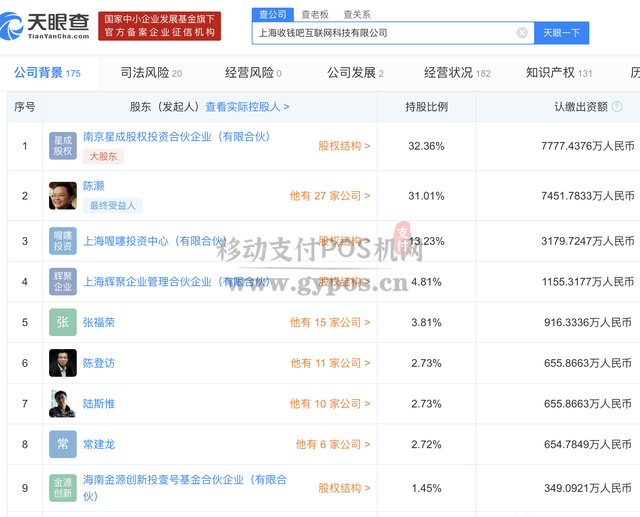Open 他有 15 家公司 link
The width and height of the screenshot is (640, 517).
pyautogui.click(x=330, y=322)
